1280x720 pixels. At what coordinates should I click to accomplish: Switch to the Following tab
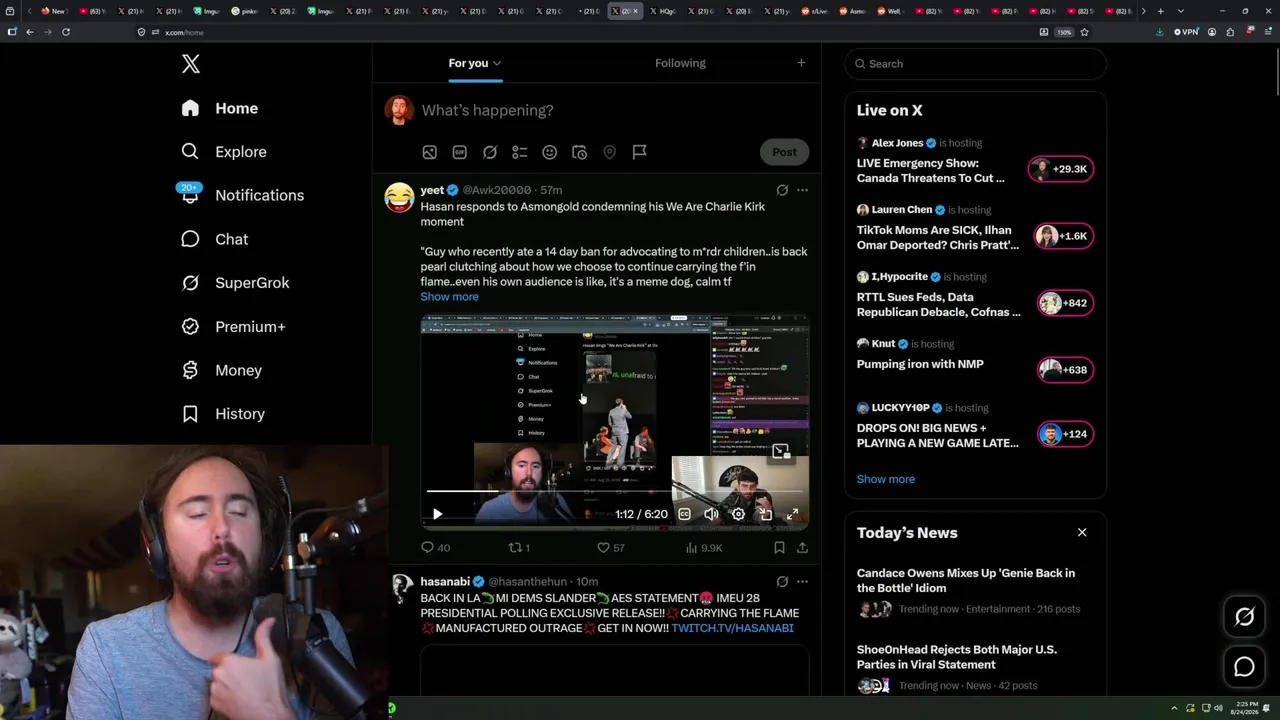(x=680, y=63)
